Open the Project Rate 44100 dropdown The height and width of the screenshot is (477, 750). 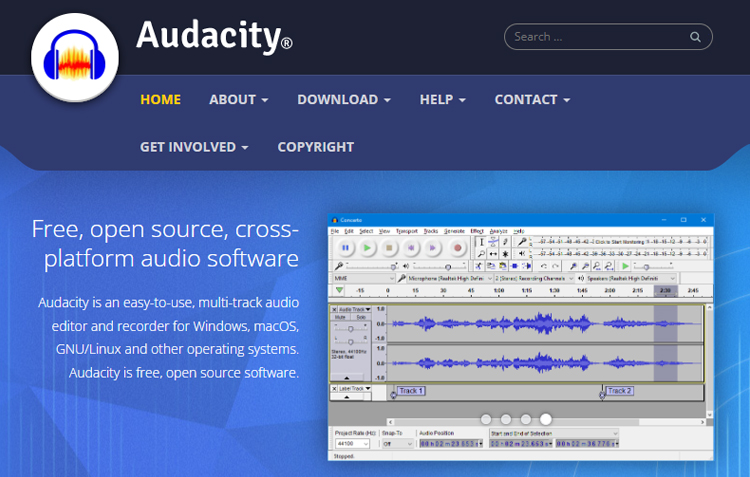tap(352, 444)
